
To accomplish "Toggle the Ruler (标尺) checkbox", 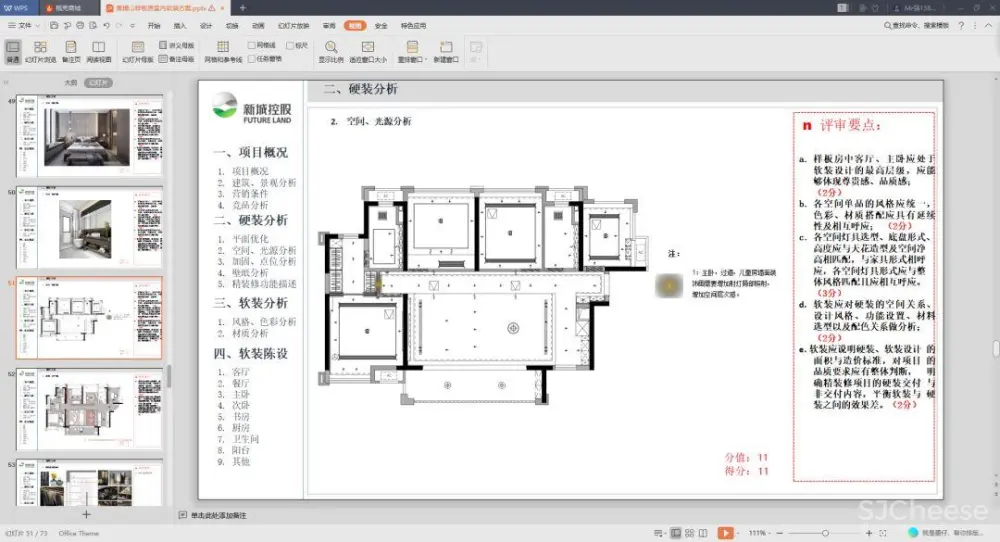I will [289, 45].
